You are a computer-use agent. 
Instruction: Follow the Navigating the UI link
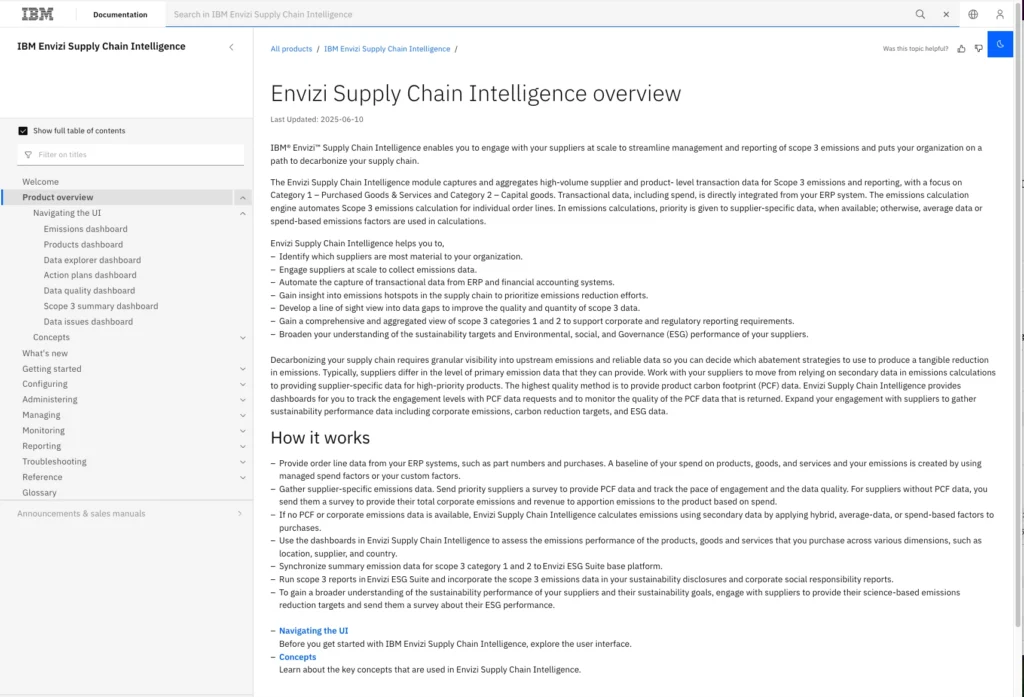tap(313, 631)
